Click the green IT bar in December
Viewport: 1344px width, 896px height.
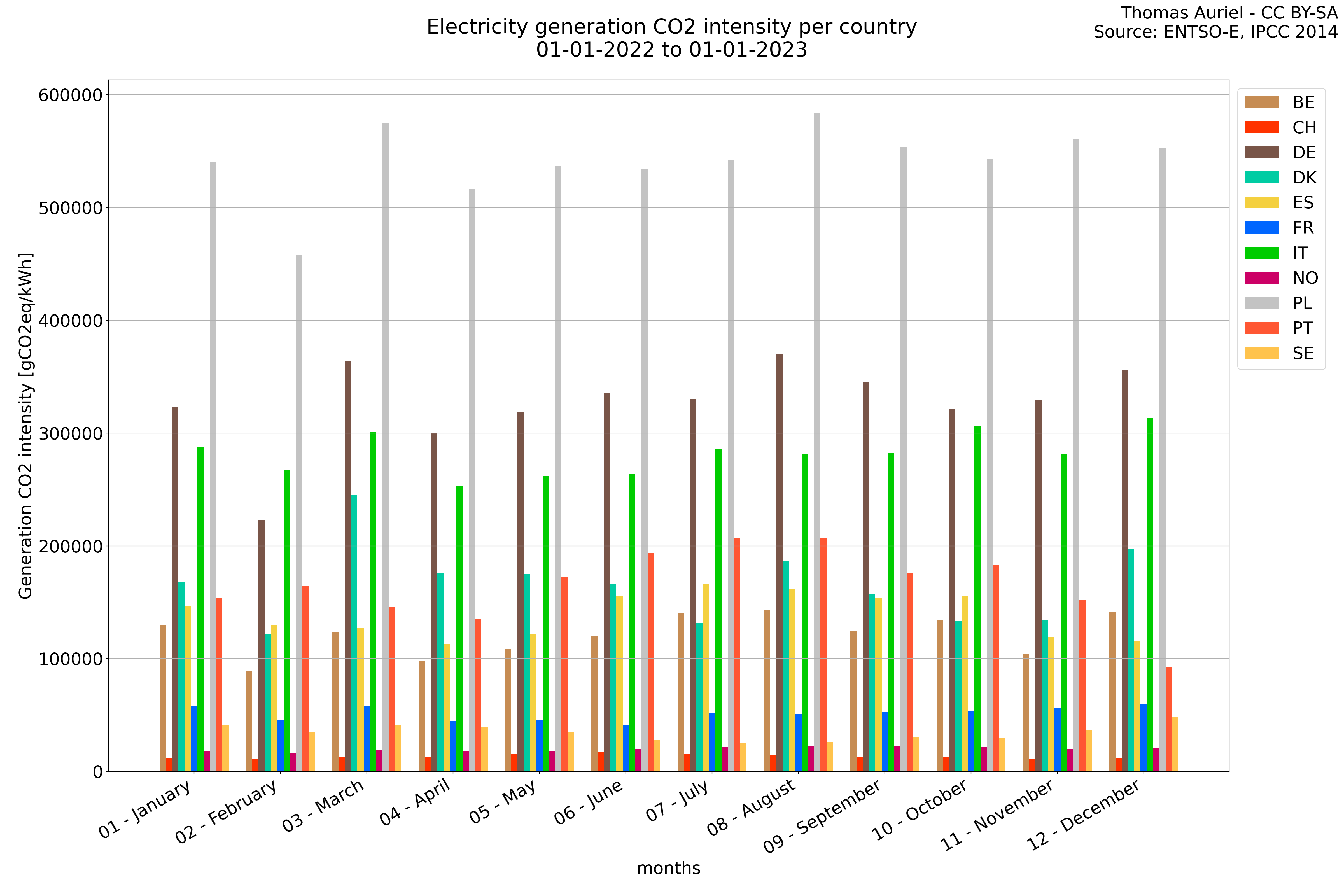(x=1150, y=594)
